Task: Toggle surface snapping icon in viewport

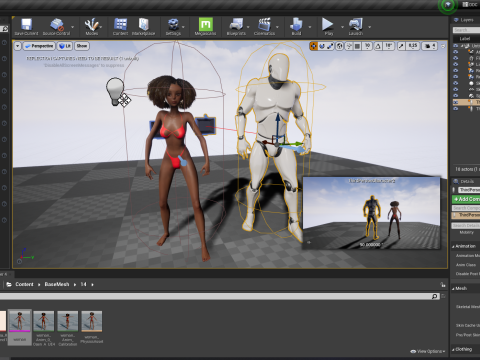Action: point(349,46)
